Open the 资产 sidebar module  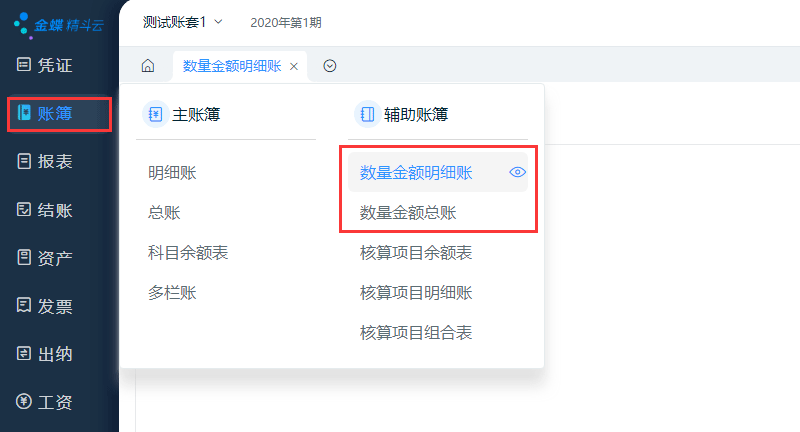point(45,258)
